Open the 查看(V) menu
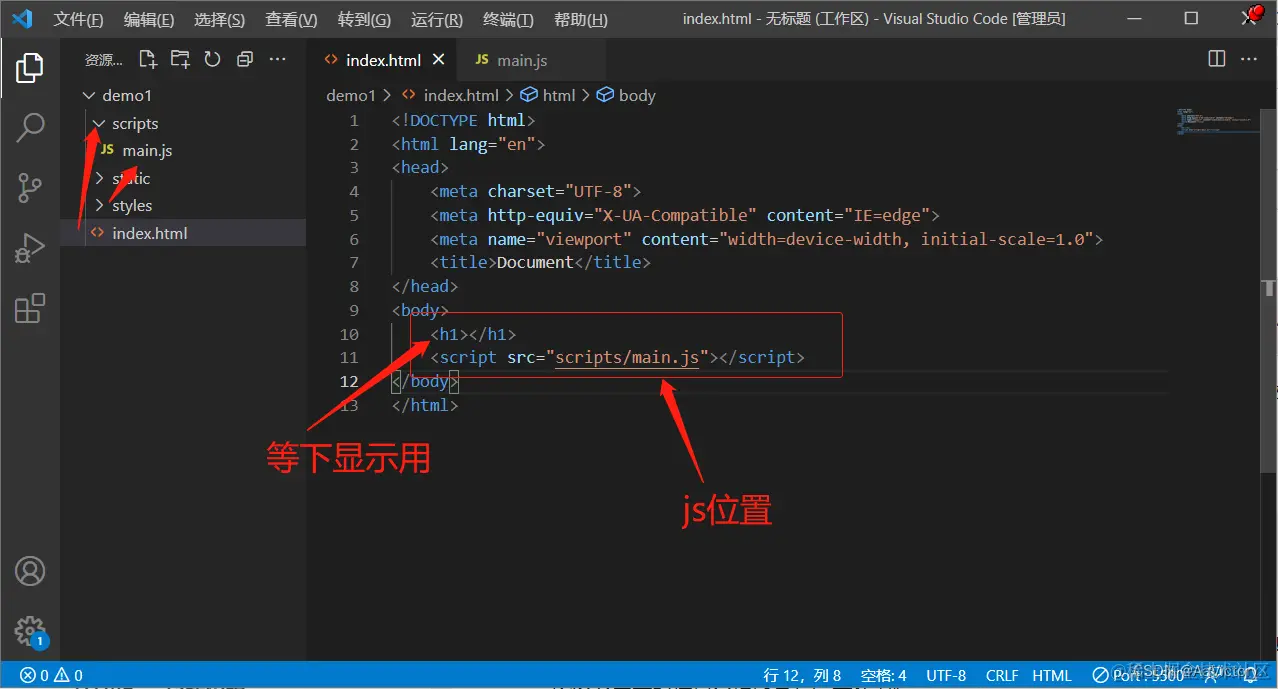Image resolution: width=1278 pixels, height=689 pixels. (291, 19)
